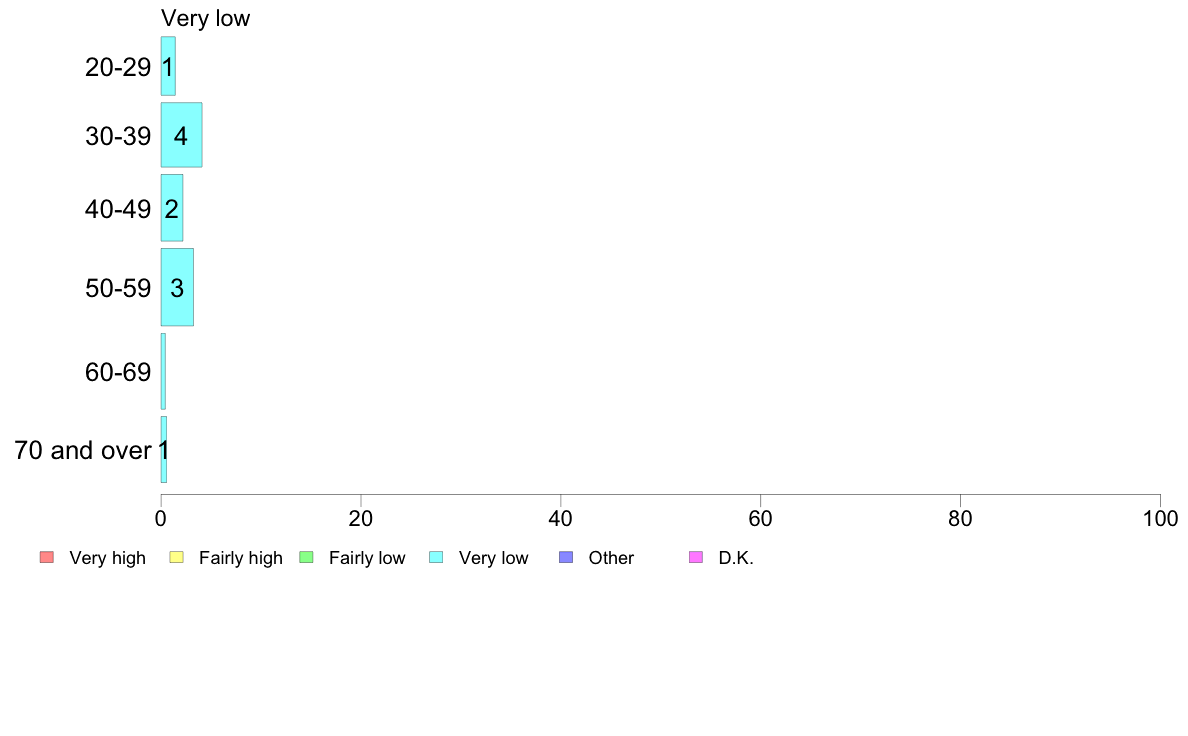Click the Other legend label text

pyautogui.click(x=611, y=558)
